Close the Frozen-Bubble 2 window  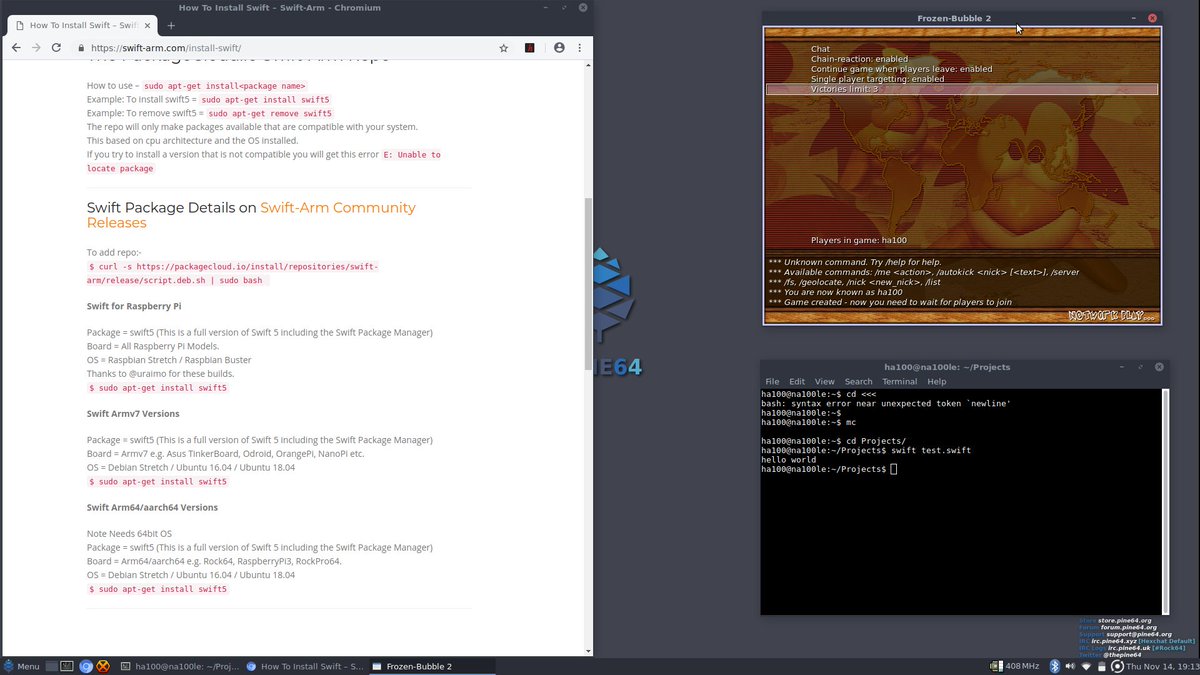[1152, 18]
